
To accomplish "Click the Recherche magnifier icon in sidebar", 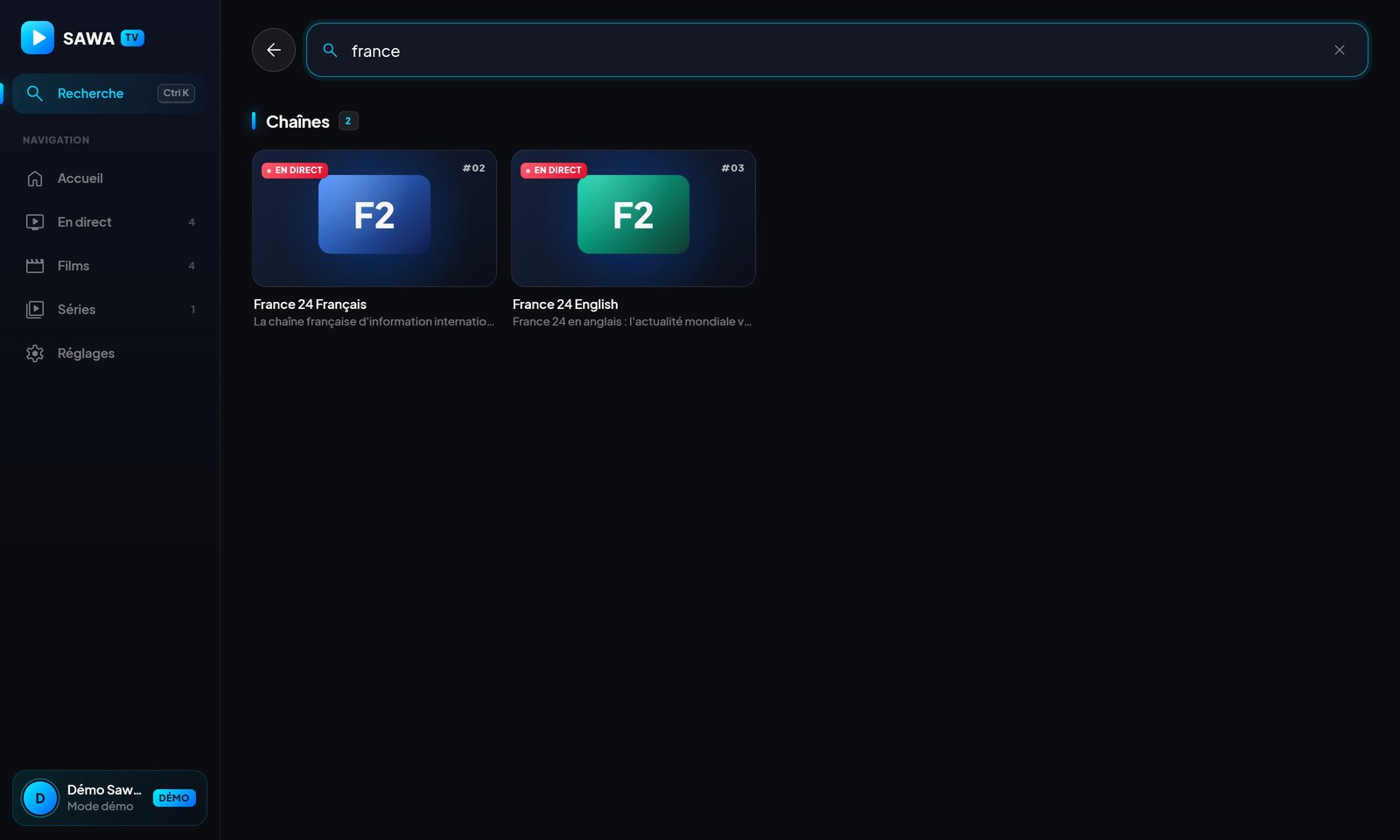I will pyautogui.click(x=35, y=93).
